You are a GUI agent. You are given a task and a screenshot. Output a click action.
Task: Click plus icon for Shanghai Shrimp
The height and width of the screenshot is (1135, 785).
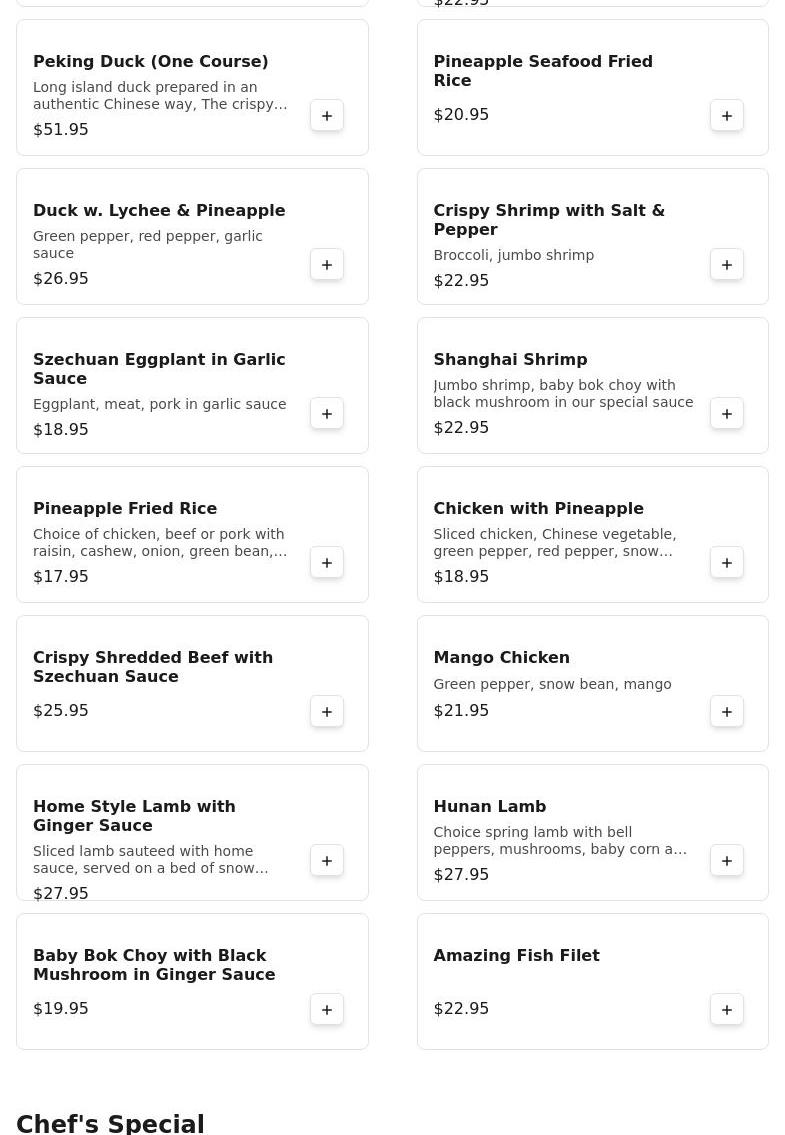[x=727, y=414]
